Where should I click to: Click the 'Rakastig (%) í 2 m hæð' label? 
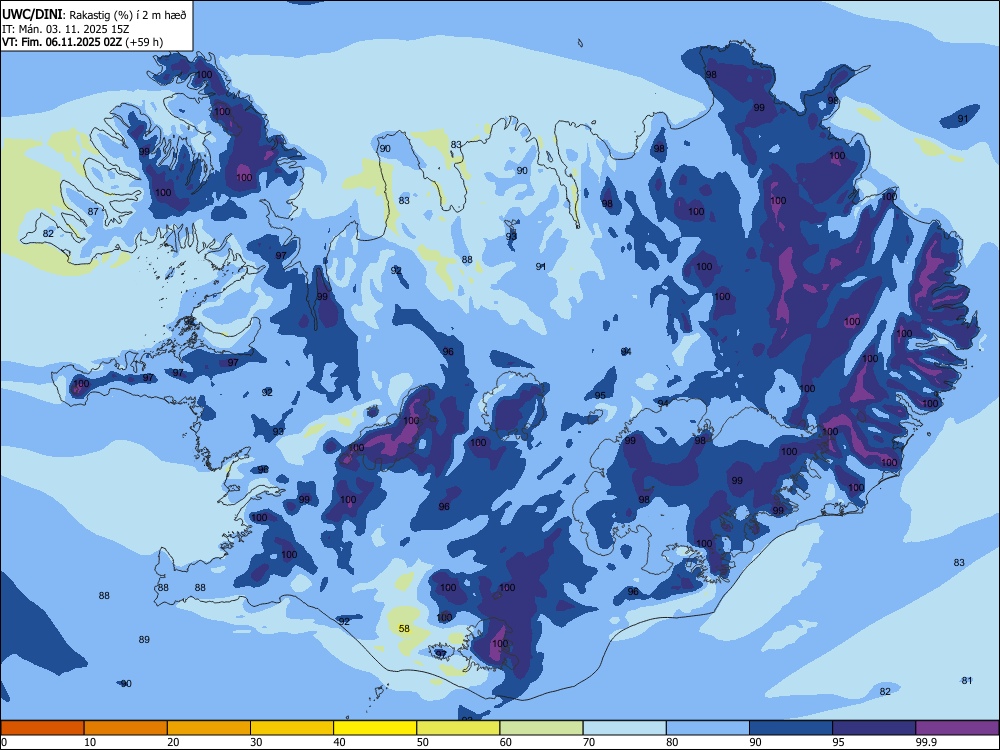(128, 15)
